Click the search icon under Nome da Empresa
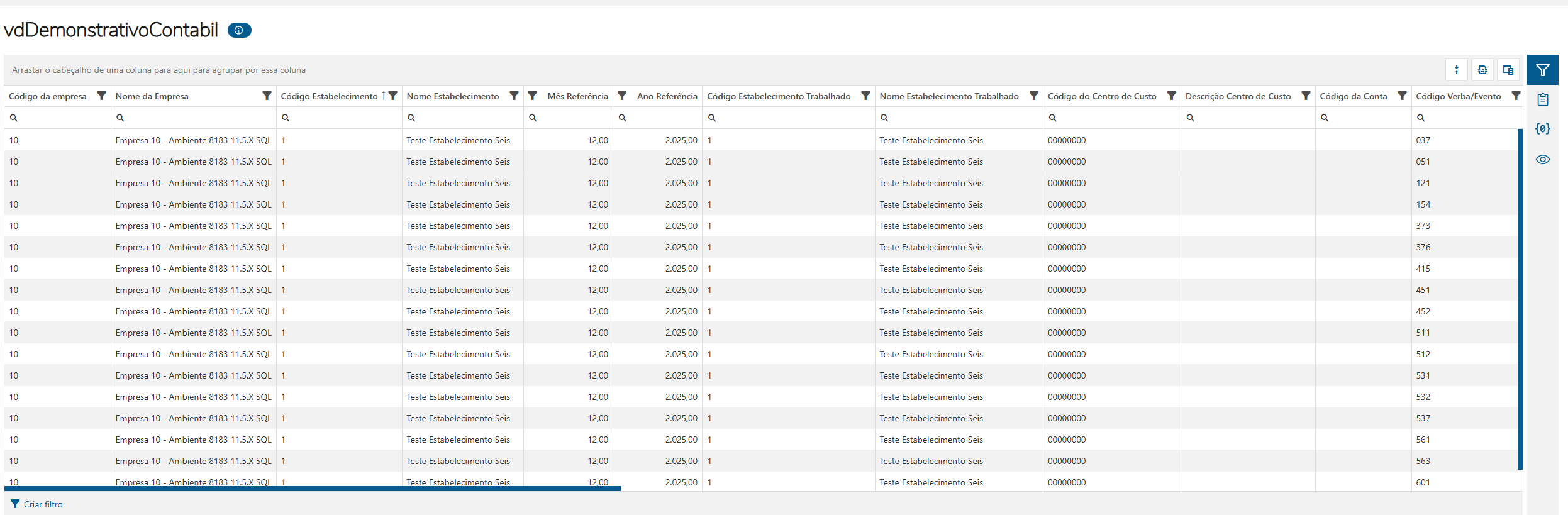The image size is (1568, 515). (x=120, y=118)
